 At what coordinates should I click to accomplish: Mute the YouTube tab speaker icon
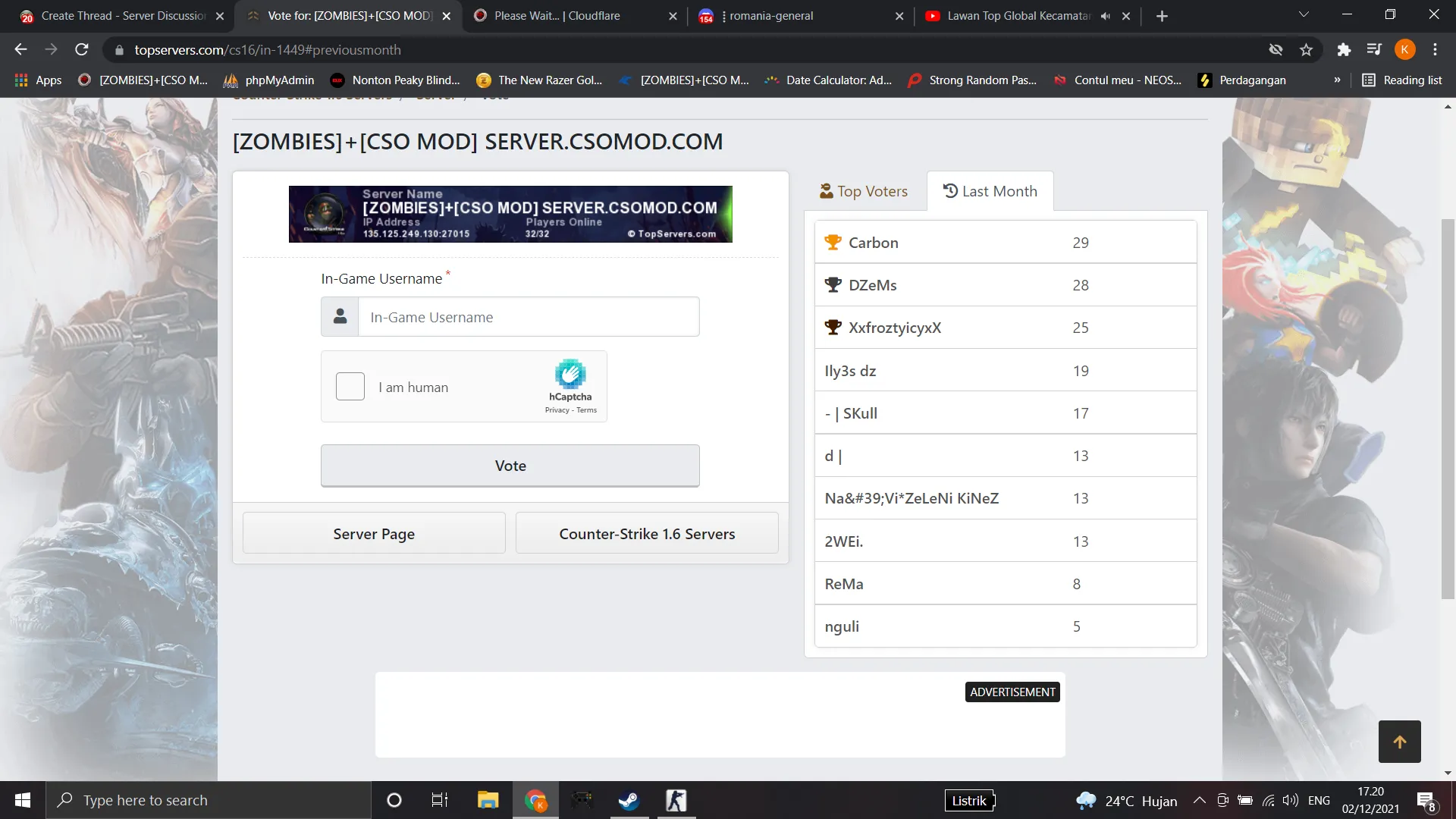(1106, 16)
